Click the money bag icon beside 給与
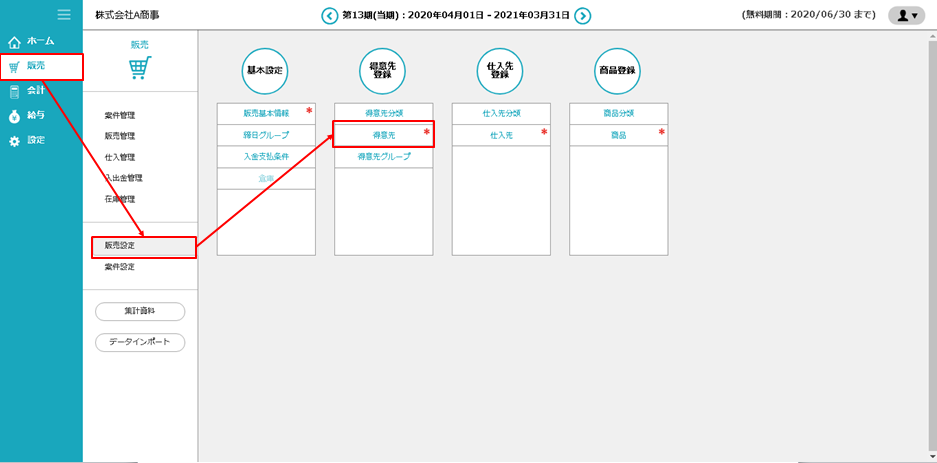The image size is (937, 463). pyautogui.click(x=14, y=116)
